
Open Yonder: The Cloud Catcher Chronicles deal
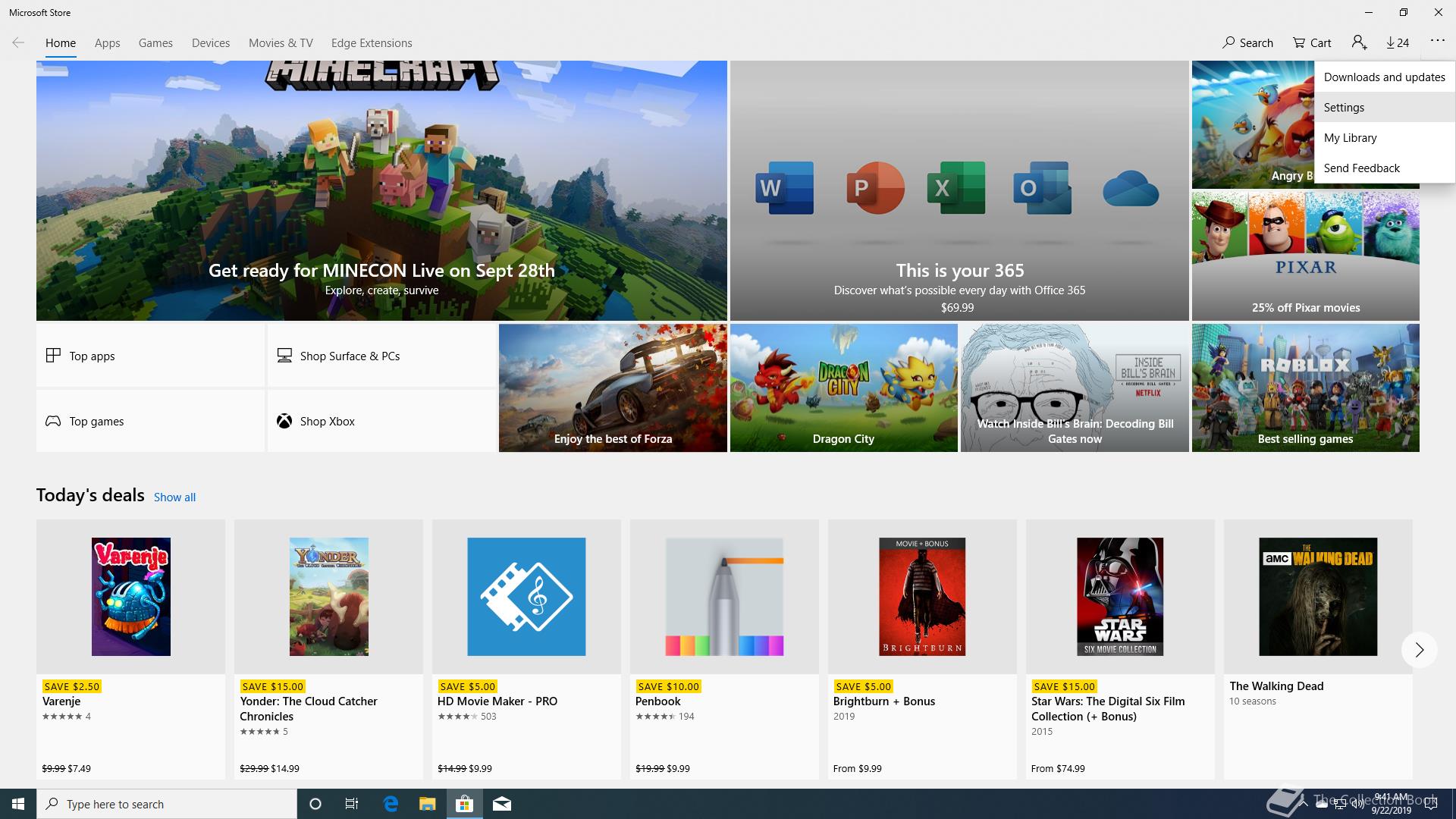click(328, 649)
